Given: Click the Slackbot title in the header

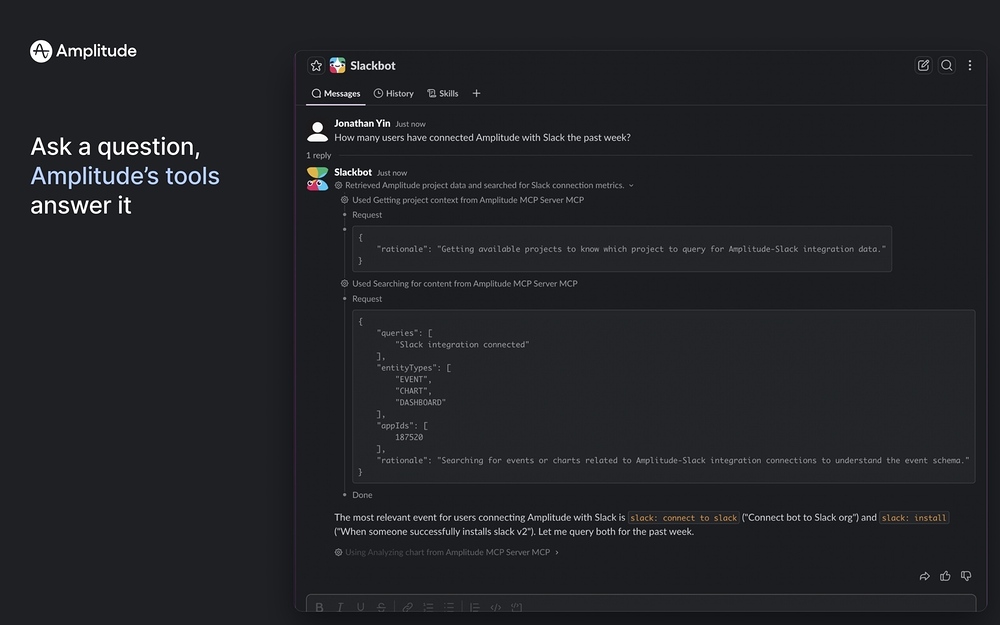Looking at the screenshot, I should click(x=372, y=66).
